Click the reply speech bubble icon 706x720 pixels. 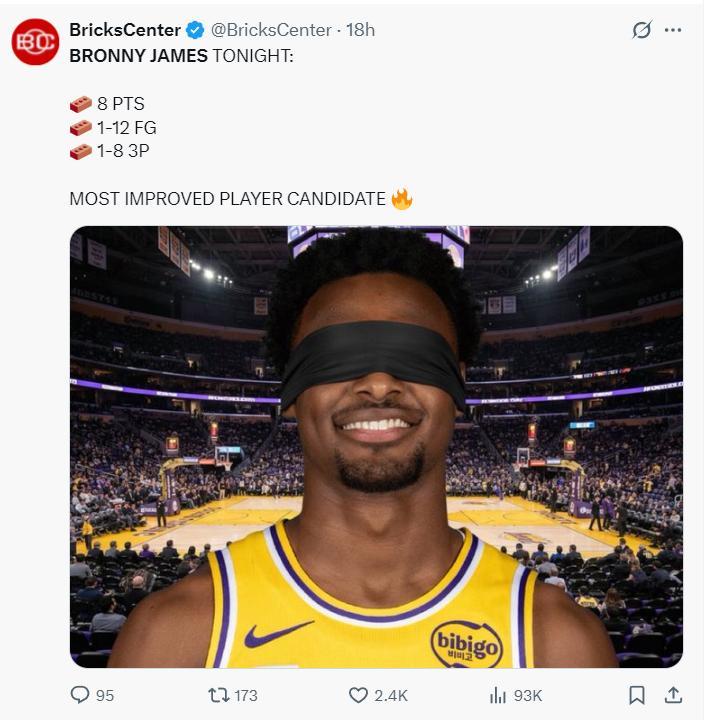[80, 695]
